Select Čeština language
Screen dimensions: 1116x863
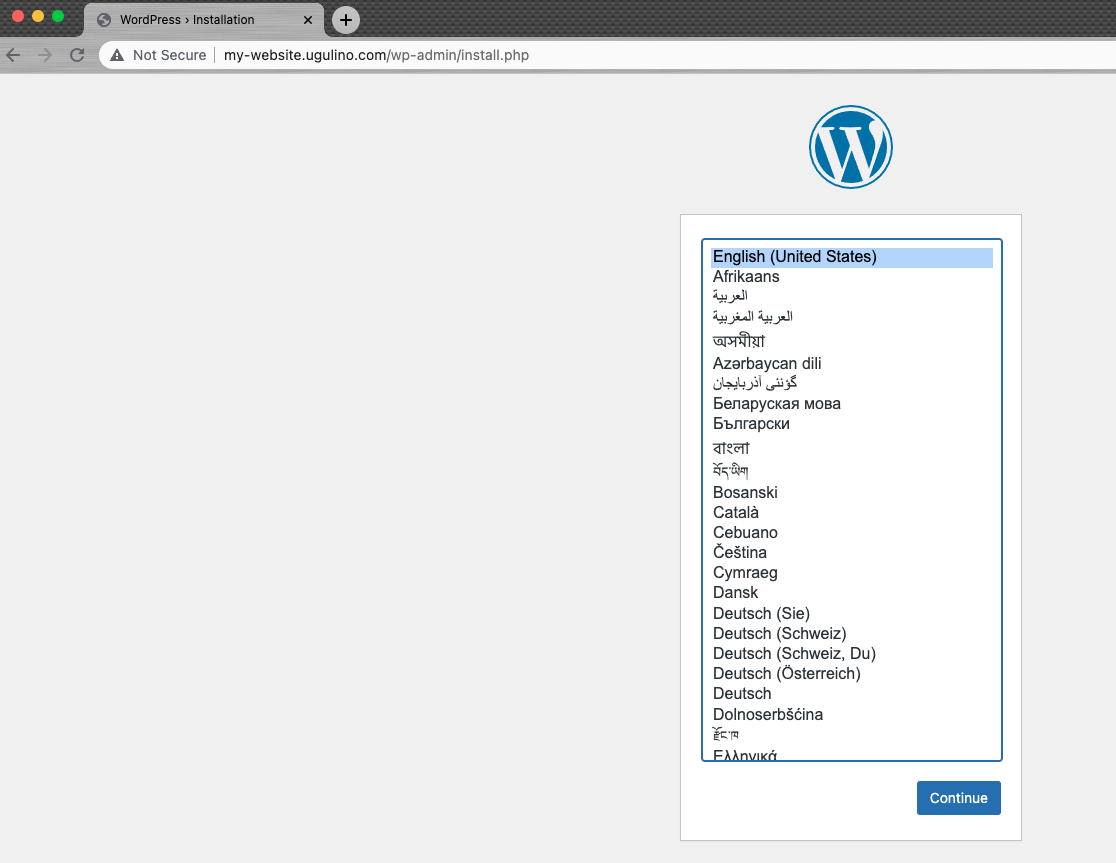[x=852, y=552]
